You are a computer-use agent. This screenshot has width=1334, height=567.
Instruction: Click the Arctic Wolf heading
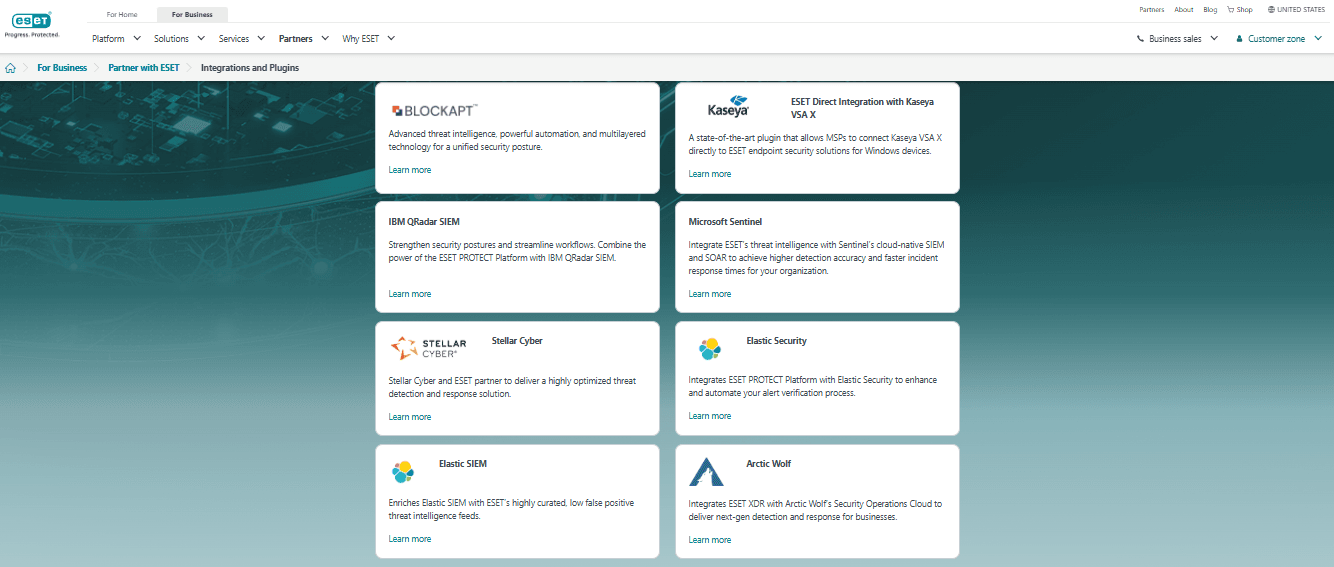tap(769, 464)
